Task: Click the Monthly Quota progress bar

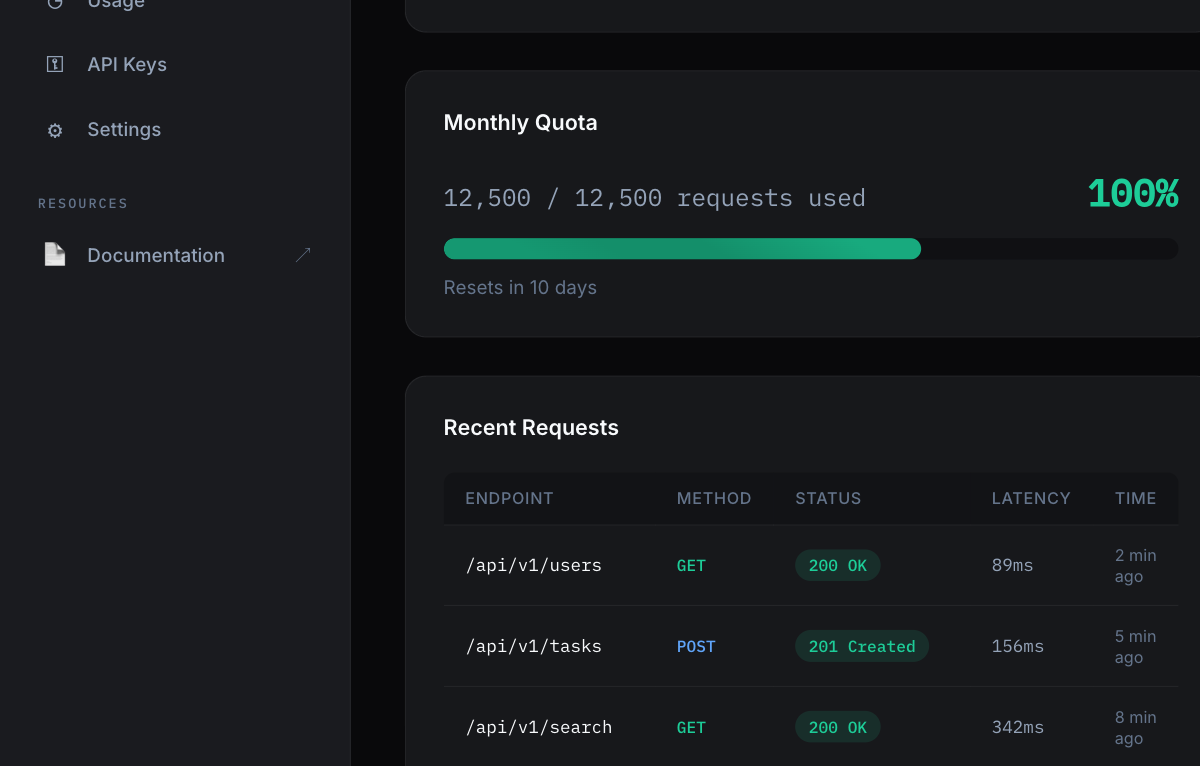Action: (x=810, y=249)
